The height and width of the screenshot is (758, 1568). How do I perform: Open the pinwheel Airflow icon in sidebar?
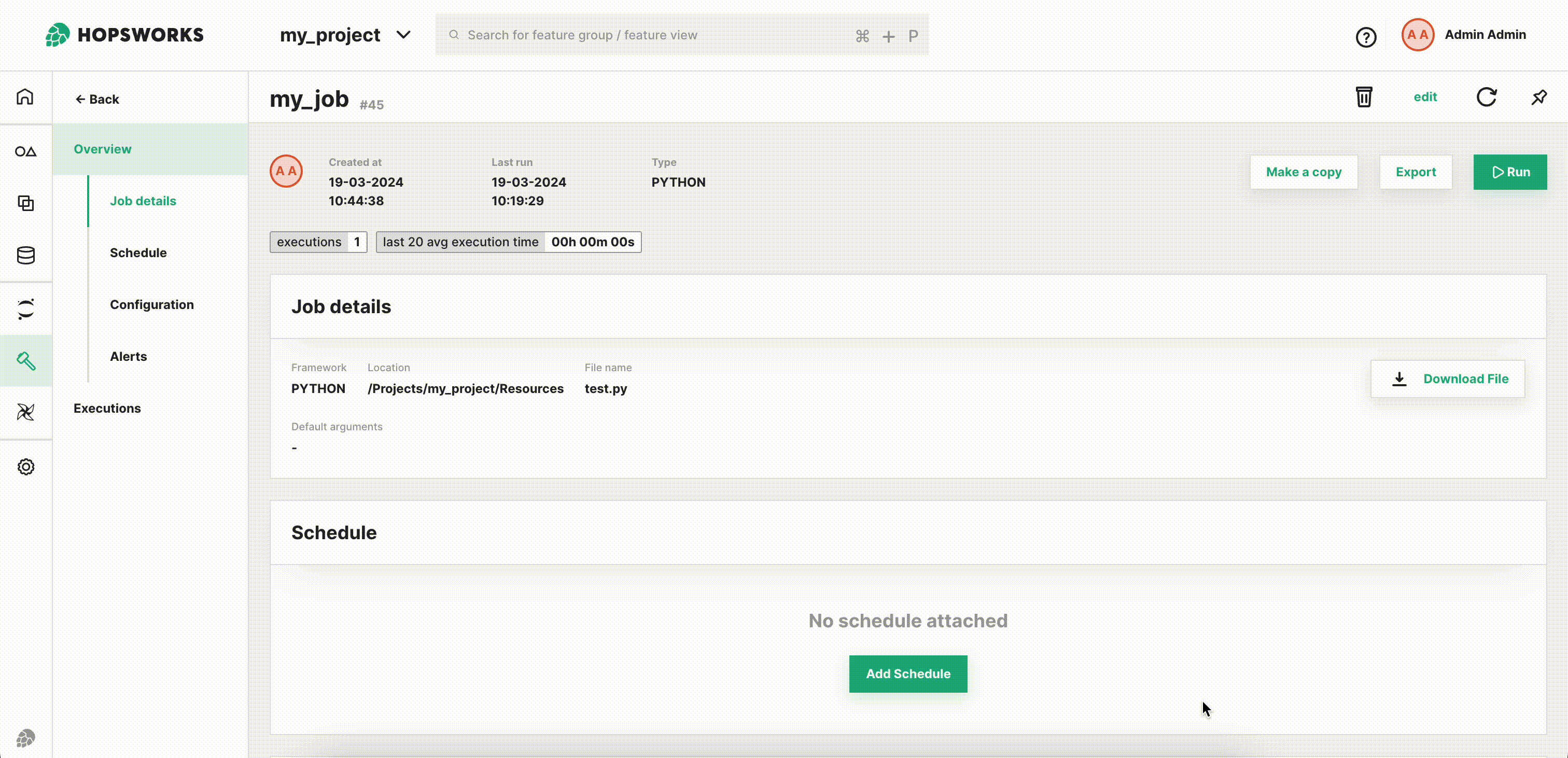(x=25, y=412)
